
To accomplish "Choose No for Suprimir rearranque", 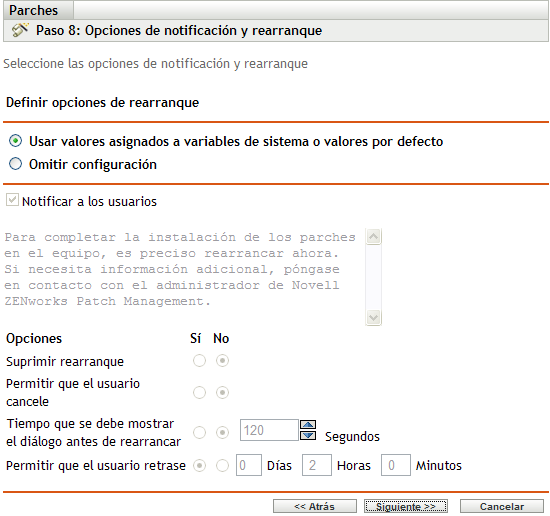I will tap(222, 361).
